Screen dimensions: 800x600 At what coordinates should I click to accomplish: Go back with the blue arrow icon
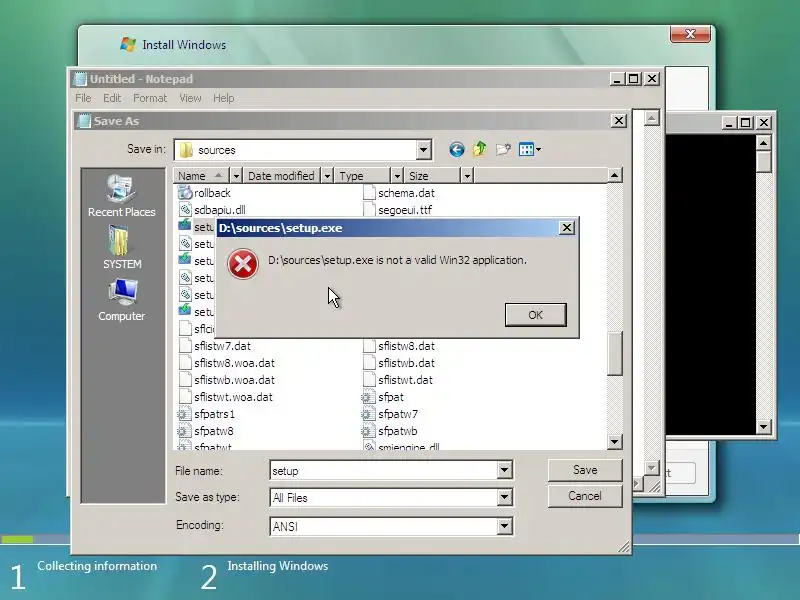457,149
